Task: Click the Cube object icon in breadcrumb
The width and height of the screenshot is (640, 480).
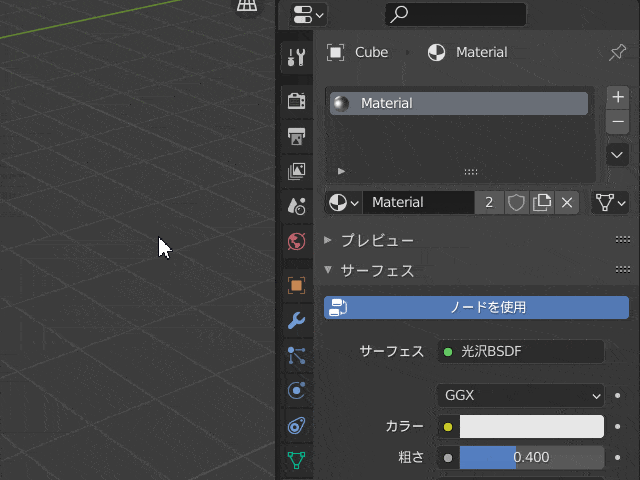Action: point(336,53)
